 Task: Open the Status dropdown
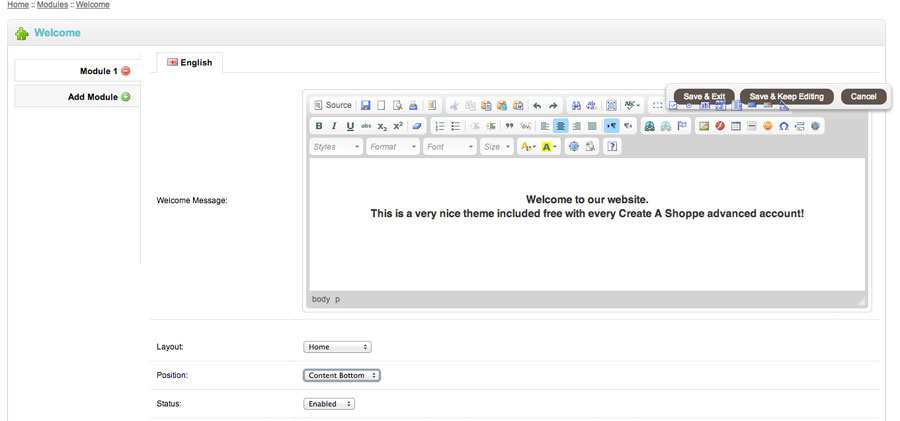pyautogui.click(x=329, y=404)
